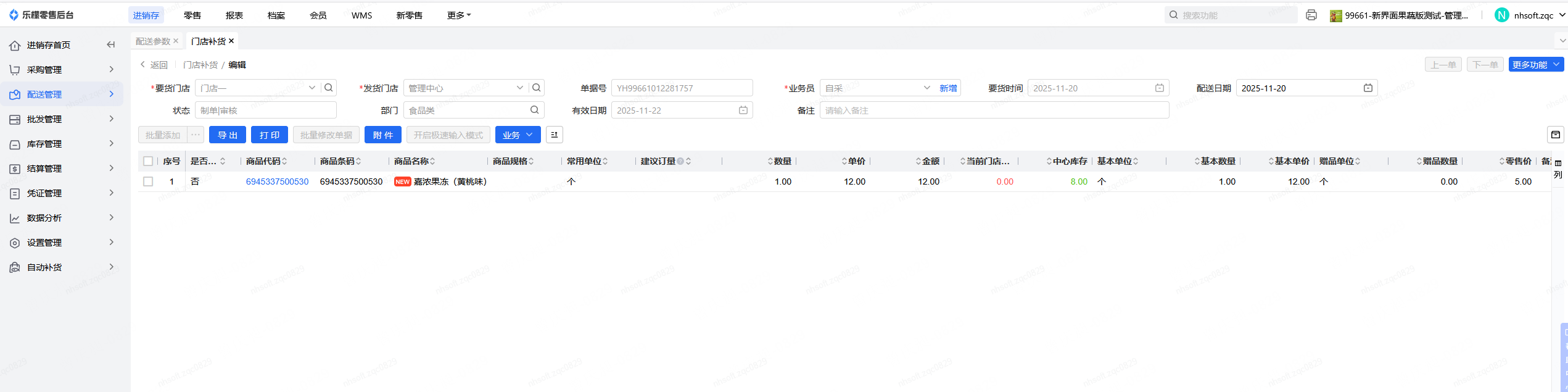1568x392 pixels.
Task: Open the 配送日期 calendar icon
Action: pos(1368,88)
